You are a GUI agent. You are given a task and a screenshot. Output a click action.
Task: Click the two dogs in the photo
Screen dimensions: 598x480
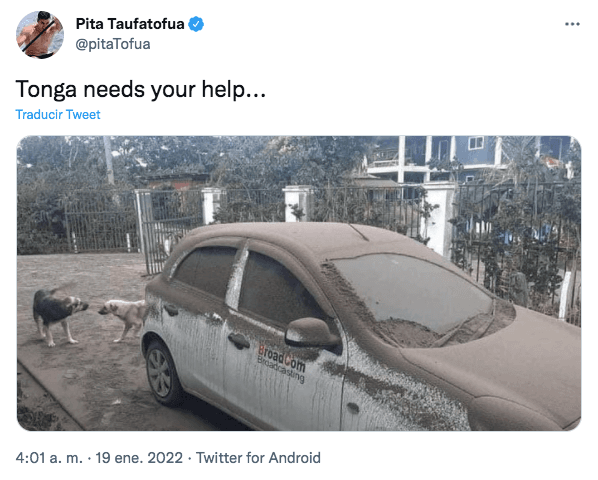(x=90, y=316)
